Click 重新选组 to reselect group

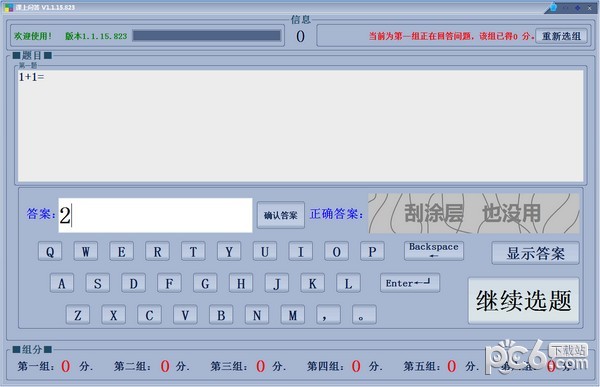point(561,36)
